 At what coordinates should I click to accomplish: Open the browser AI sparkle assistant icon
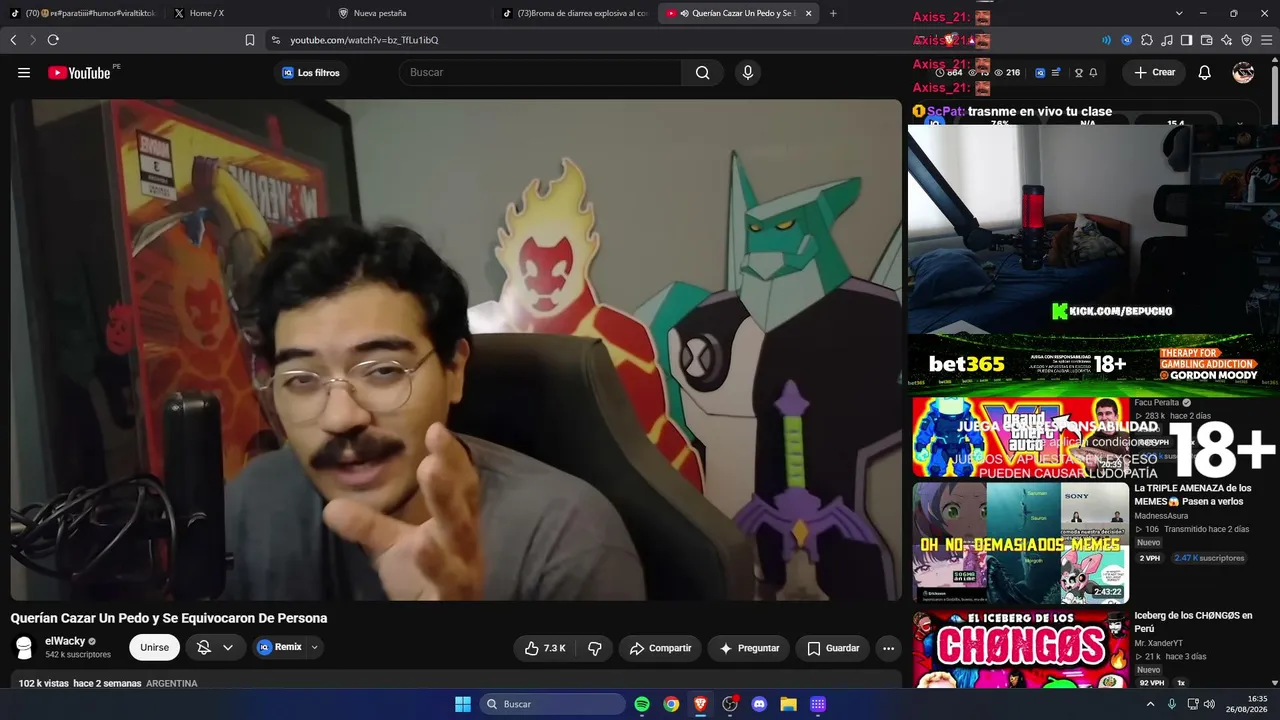1226,40
